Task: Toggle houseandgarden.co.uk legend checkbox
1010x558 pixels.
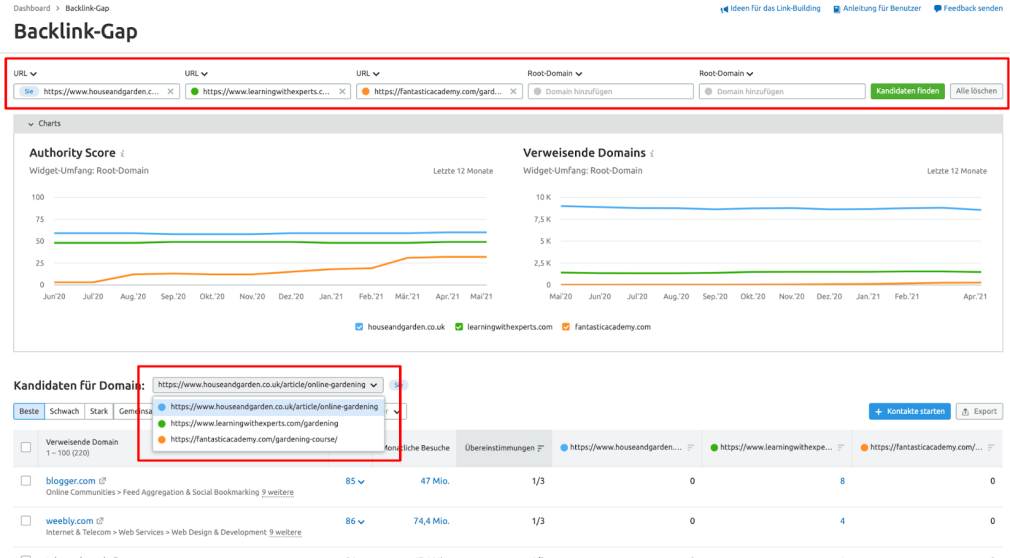Action: pos(359,327)
